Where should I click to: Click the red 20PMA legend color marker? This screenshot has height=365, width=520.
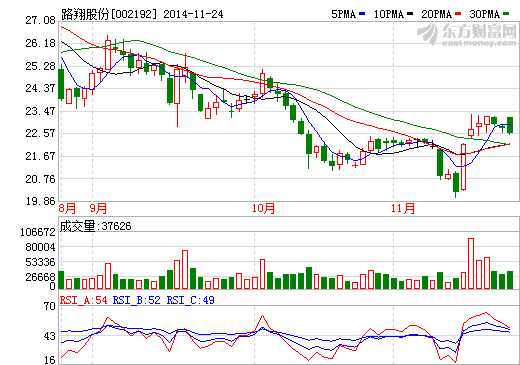click(458, 14)
